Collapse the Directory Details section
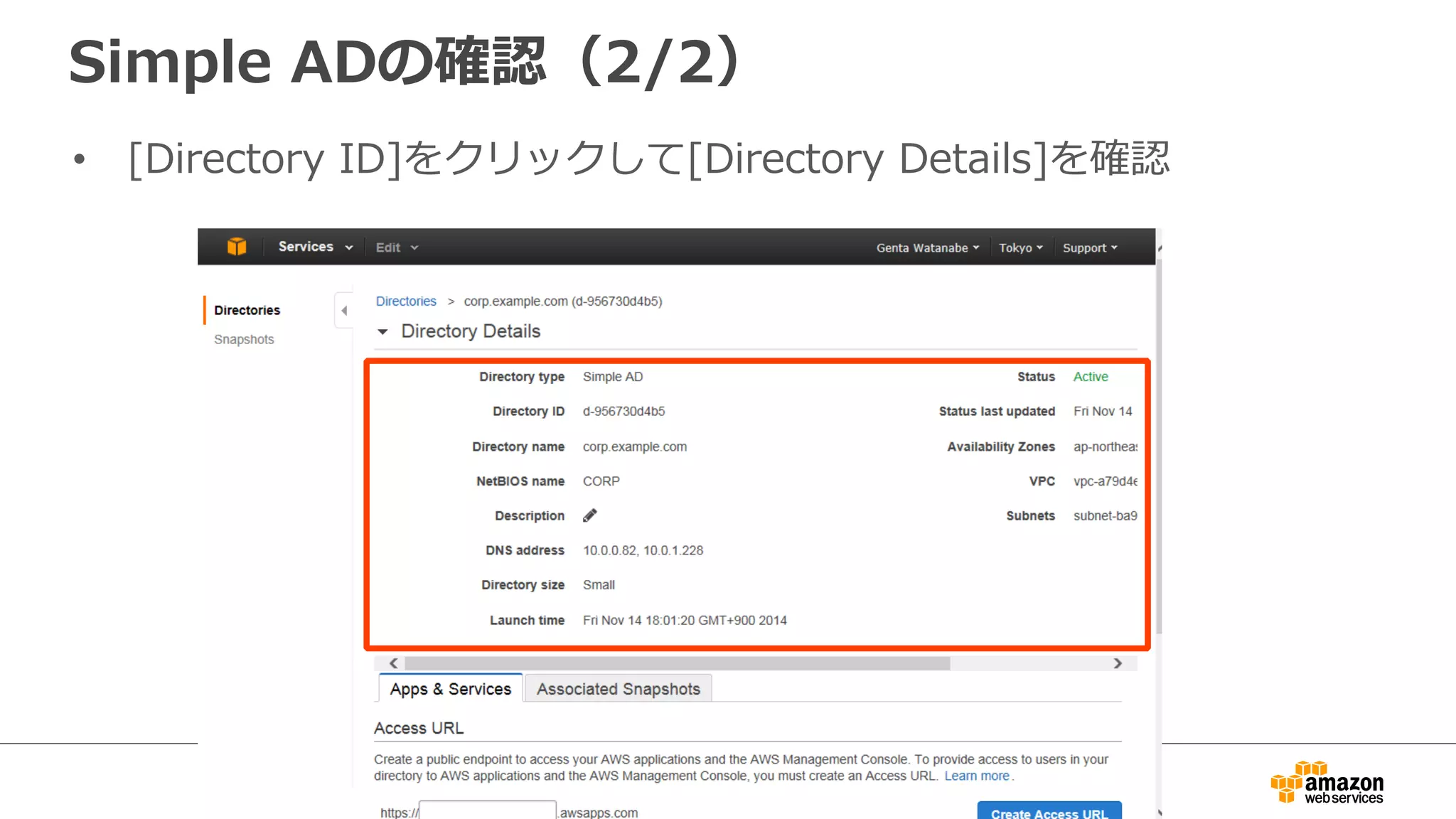 382,331
